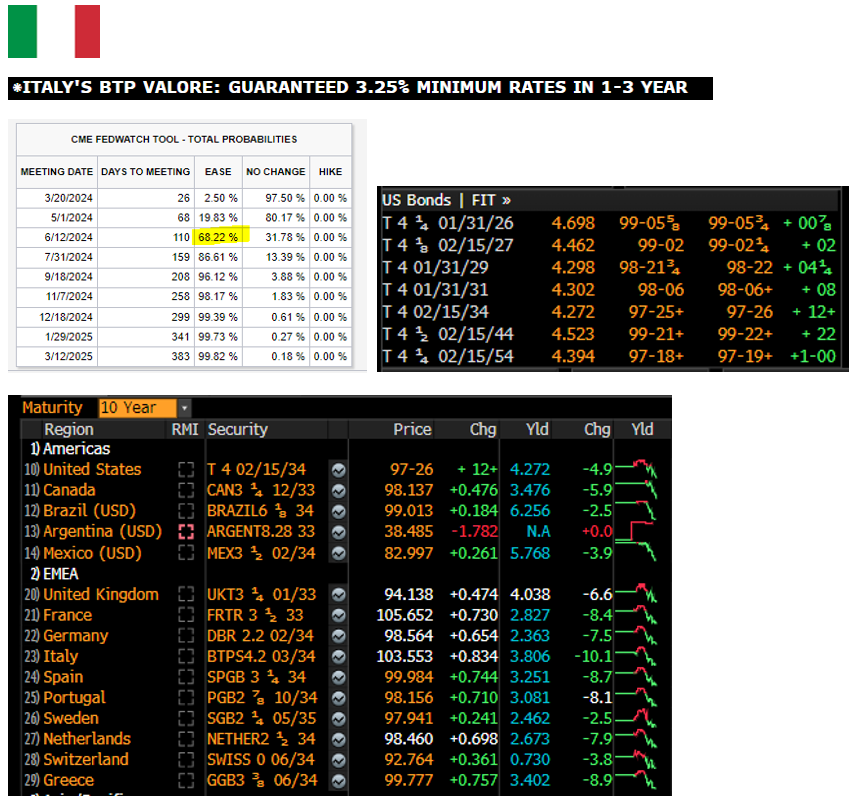Sort by the Region column header
866x805 pixels.
pos(69,430)
